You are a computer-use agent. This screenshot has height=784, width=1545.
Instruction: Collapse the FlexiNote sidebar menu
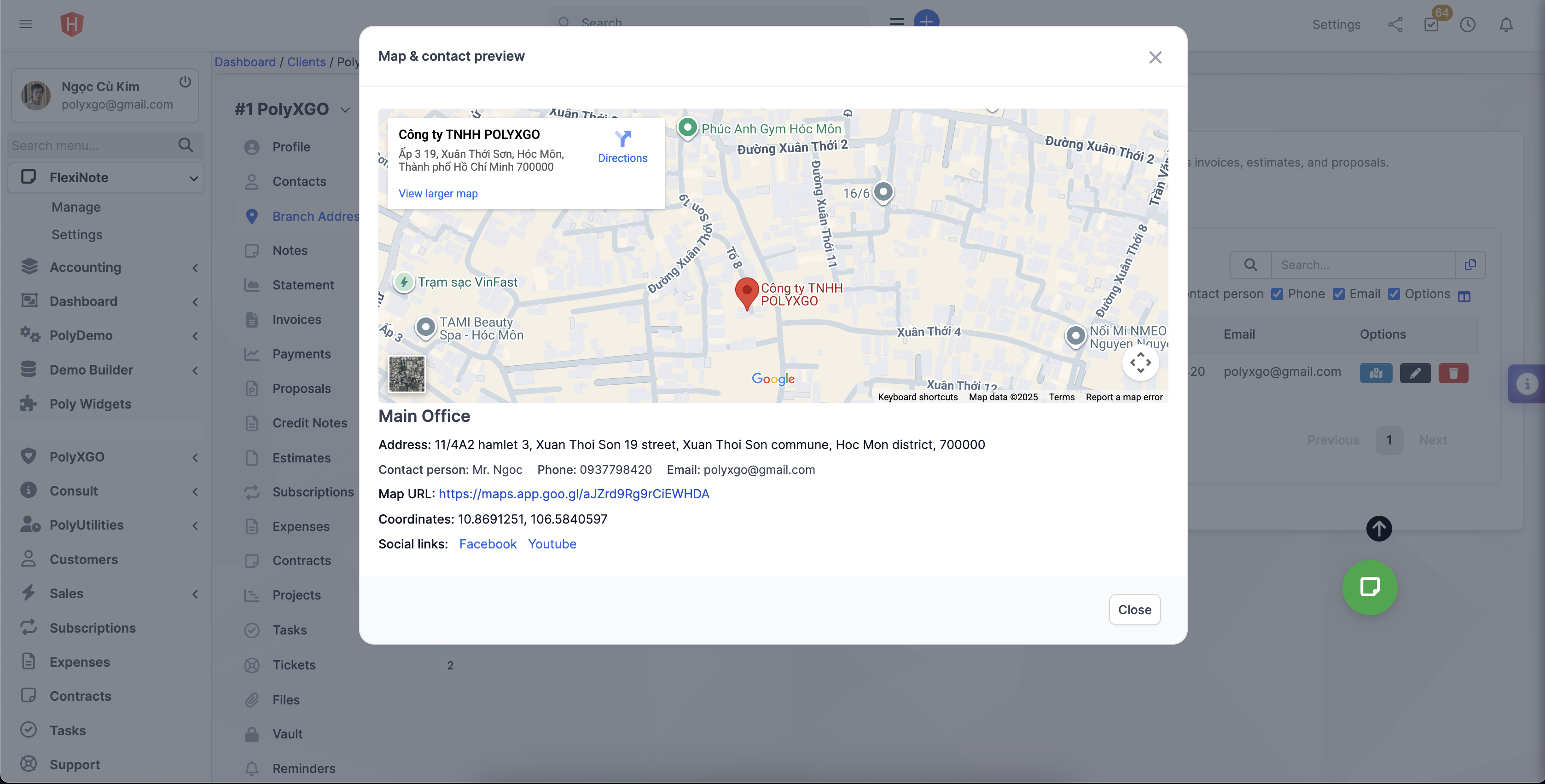(193, 178)
